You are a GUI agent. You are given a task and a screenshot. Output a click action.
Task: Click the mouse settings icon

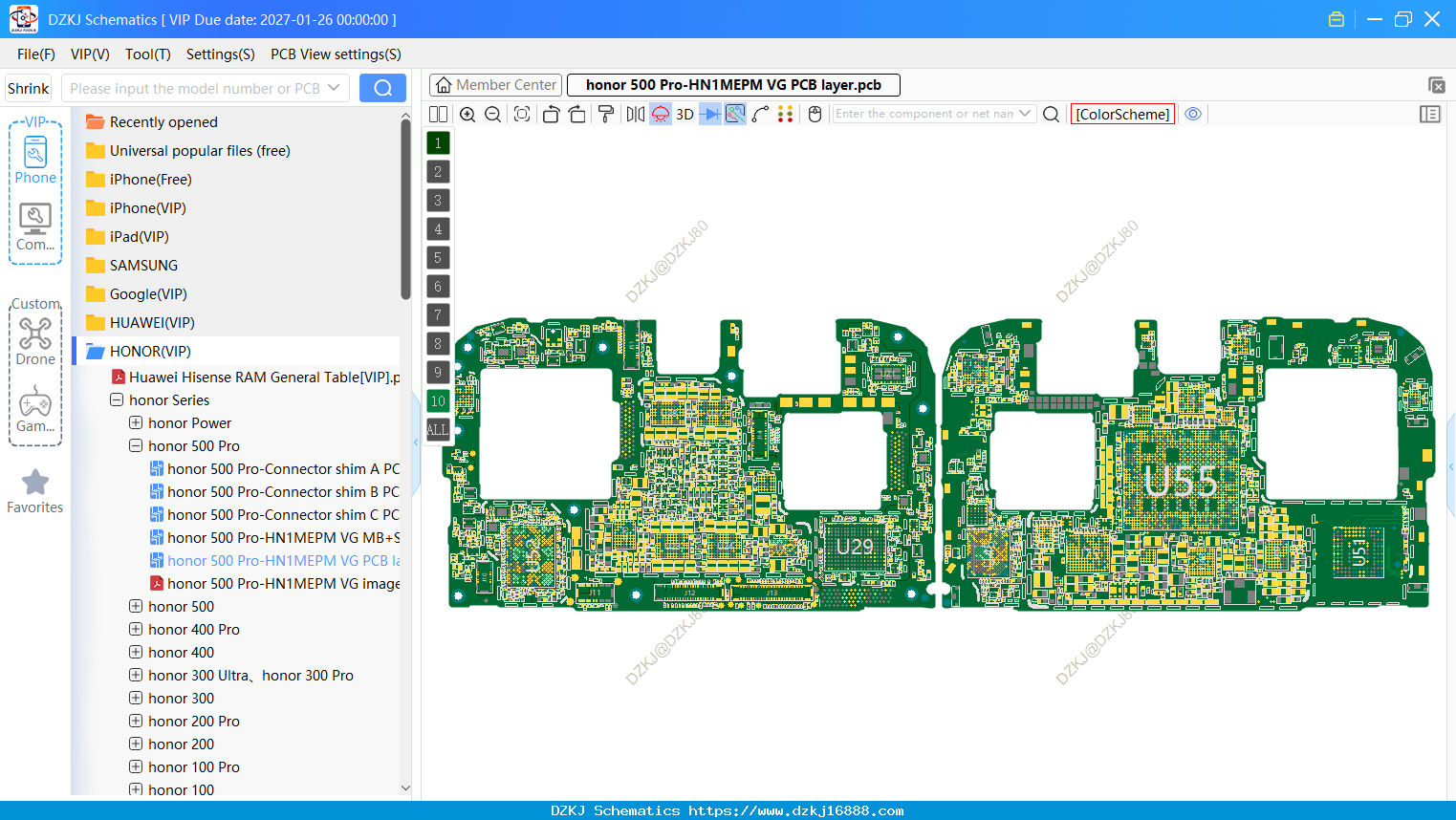point(815,114)
